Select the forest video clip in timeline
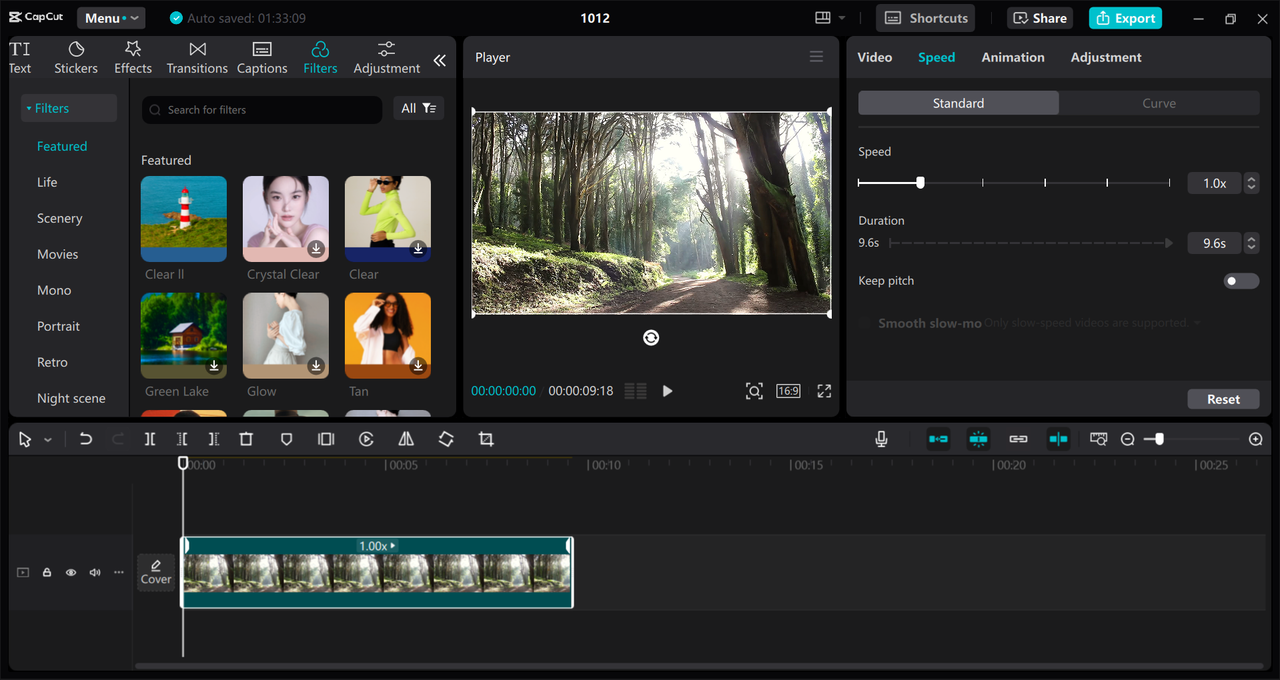This screenshot has width=1280, height=680. point(377,572)
